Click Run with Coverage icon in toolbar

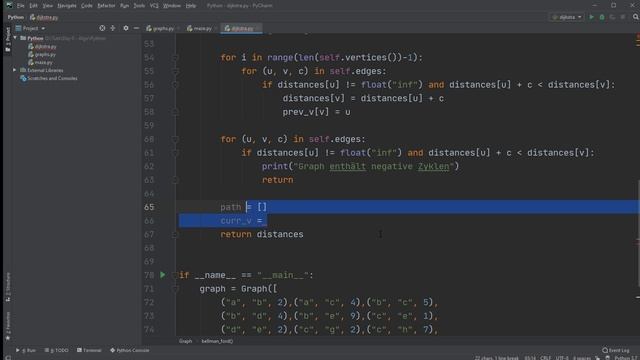click(612, 17)
